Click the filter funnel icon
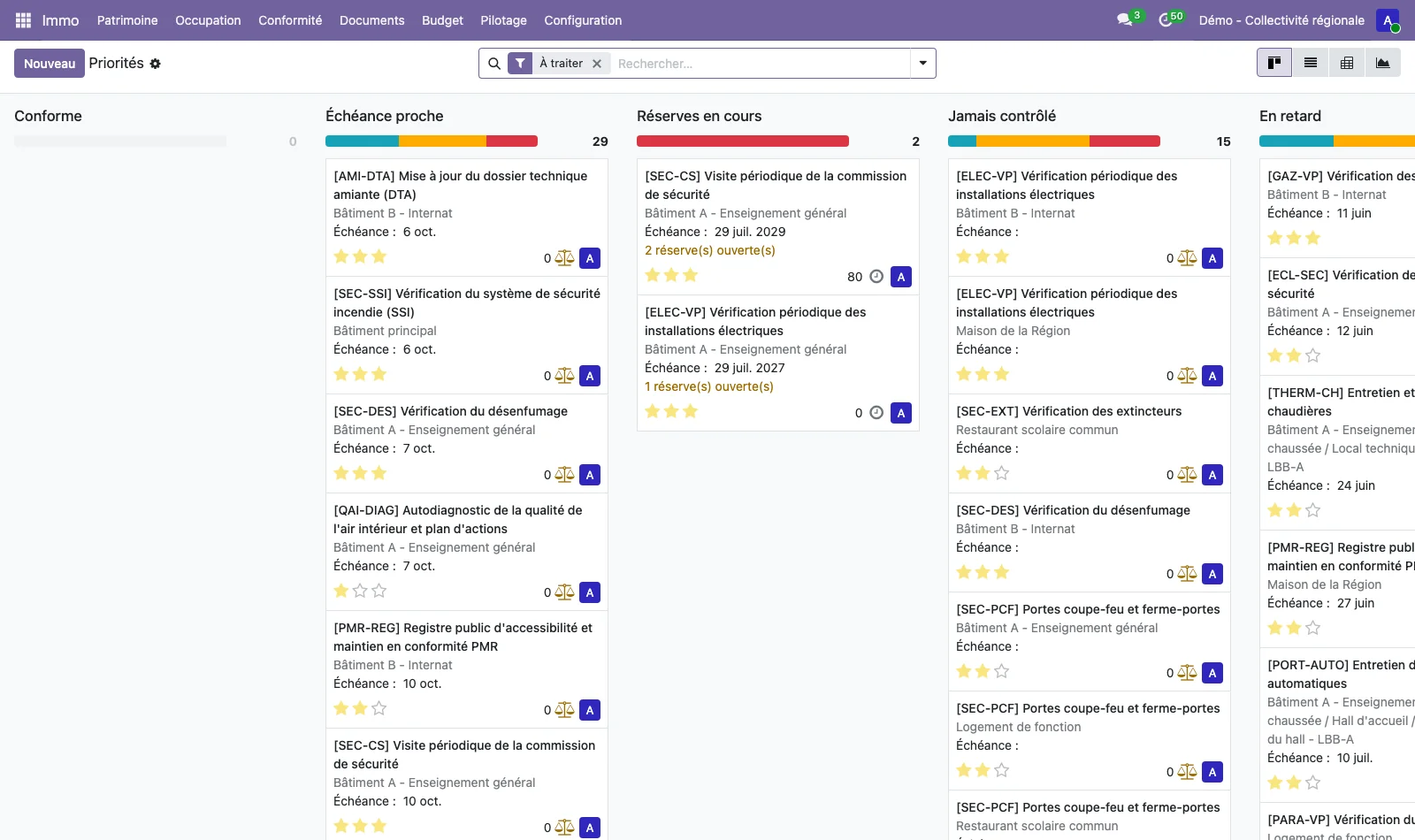 pyautogui.click(x=520, y=64)
